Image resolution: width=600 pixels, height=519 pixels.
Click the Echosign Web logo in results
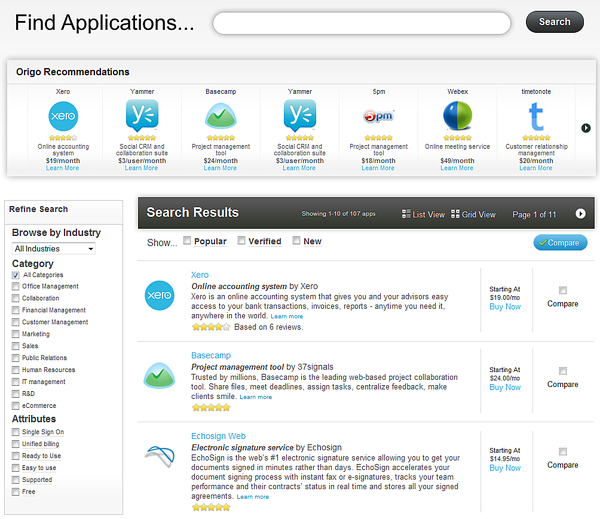click(x=160, y=456)
